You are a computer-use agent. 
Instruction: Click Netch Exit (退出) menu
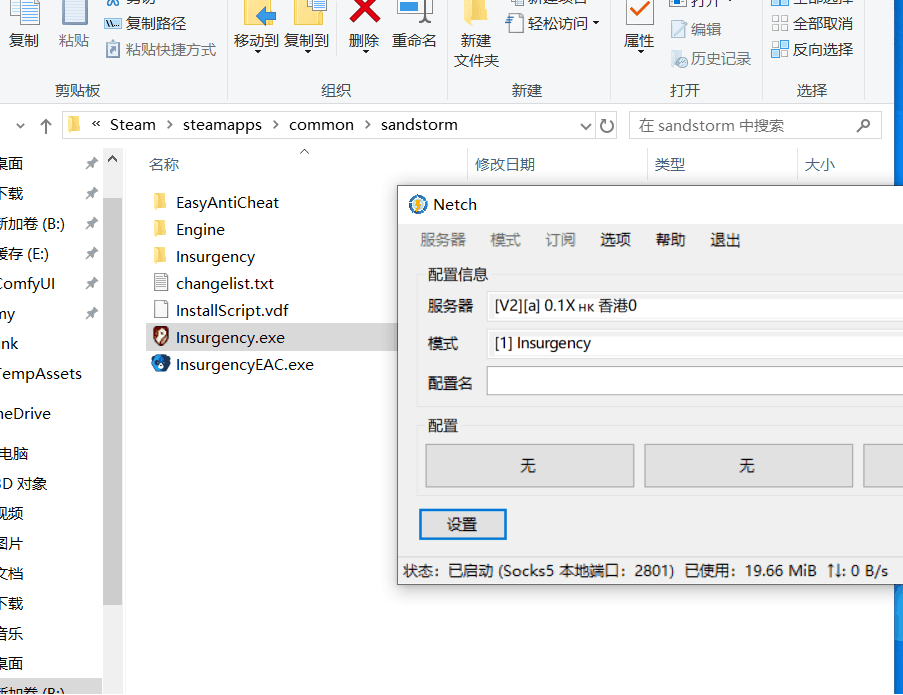725,240
